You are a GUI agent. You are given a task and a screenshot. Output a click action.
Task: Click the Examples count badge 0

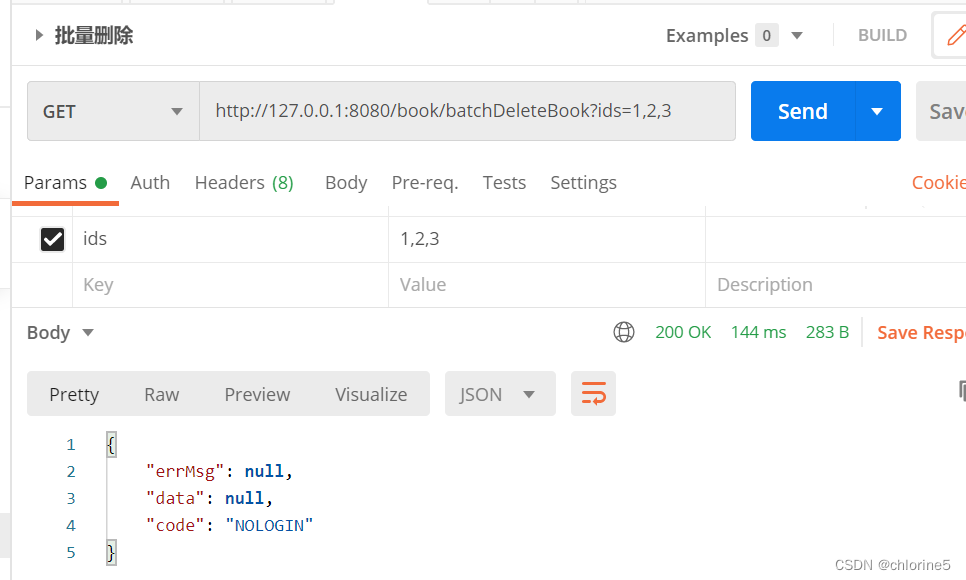tap(766, 36)
